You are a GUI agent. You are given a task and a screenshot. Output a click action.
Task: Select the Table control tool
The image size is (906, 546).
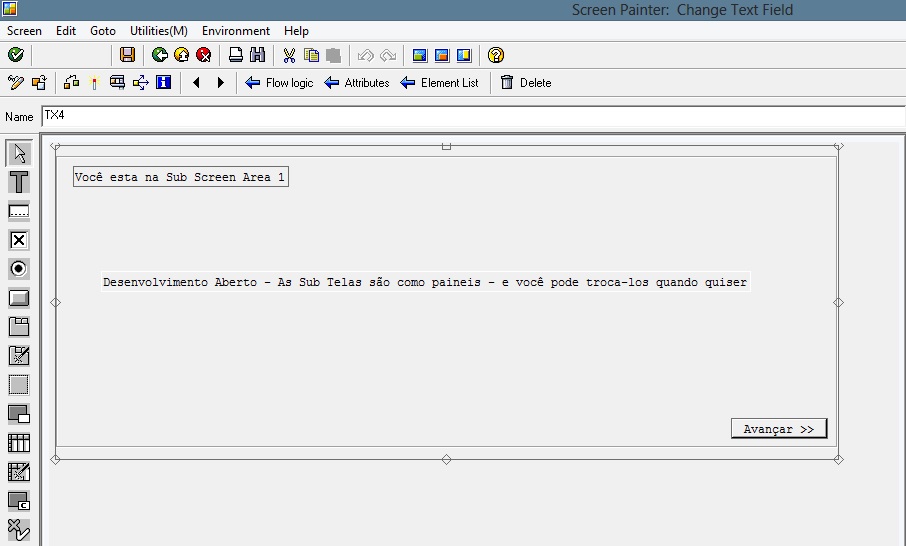click(19, 443)
